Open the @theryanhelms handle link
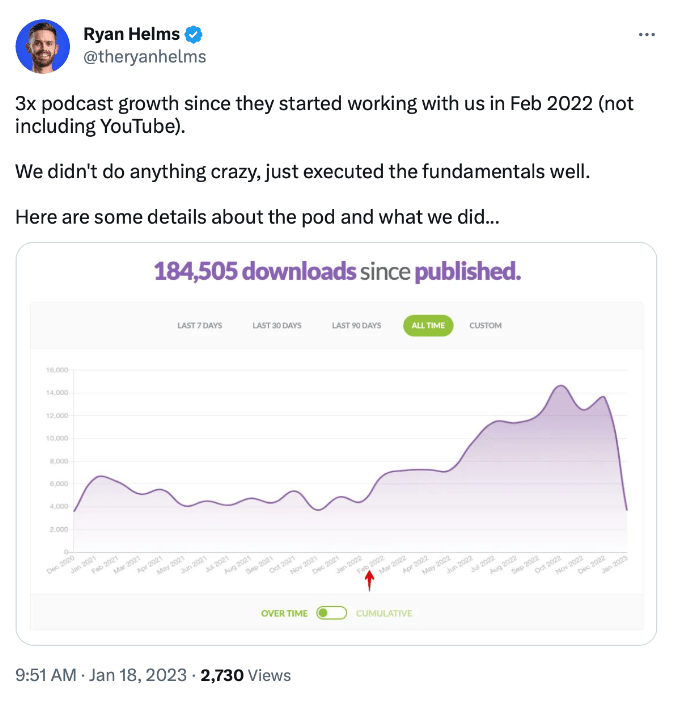674x702 pixels. [x=145, y=57]
